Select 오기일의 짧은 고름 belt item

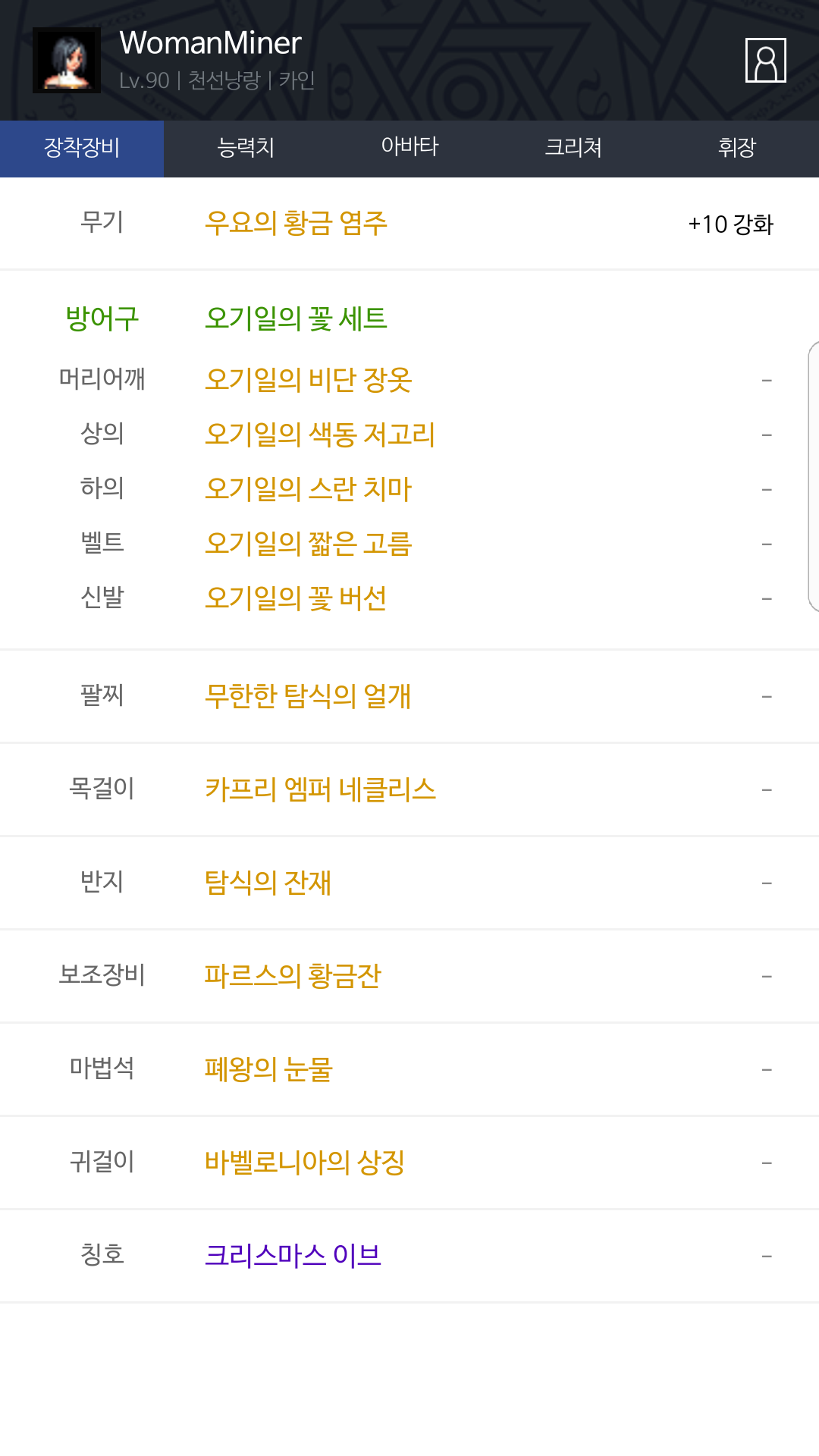[308, 544]
